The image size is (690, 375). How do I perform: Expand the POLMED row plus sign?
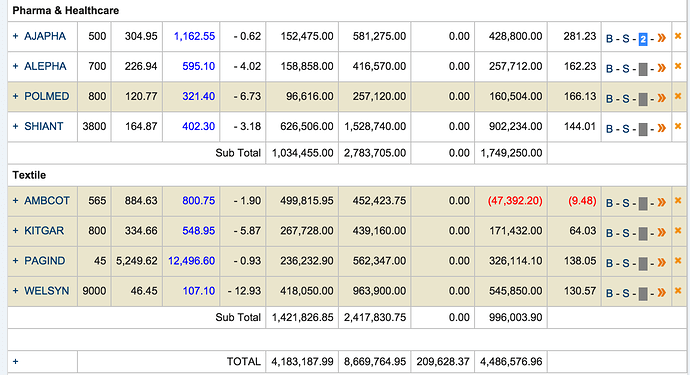[15, 96]
